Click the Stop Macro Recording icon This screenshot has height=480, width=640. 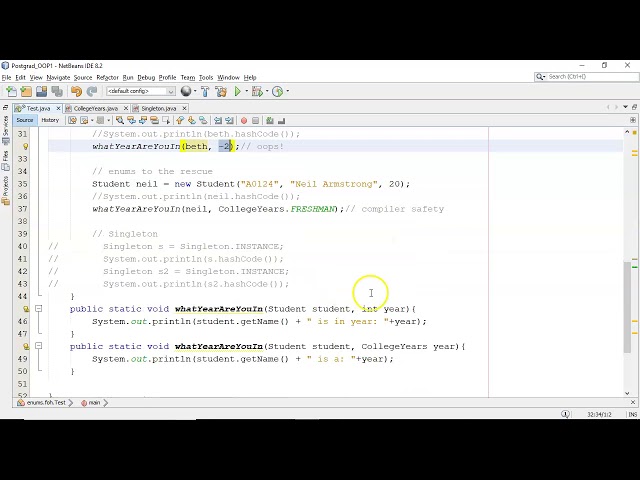coord(256,120)
